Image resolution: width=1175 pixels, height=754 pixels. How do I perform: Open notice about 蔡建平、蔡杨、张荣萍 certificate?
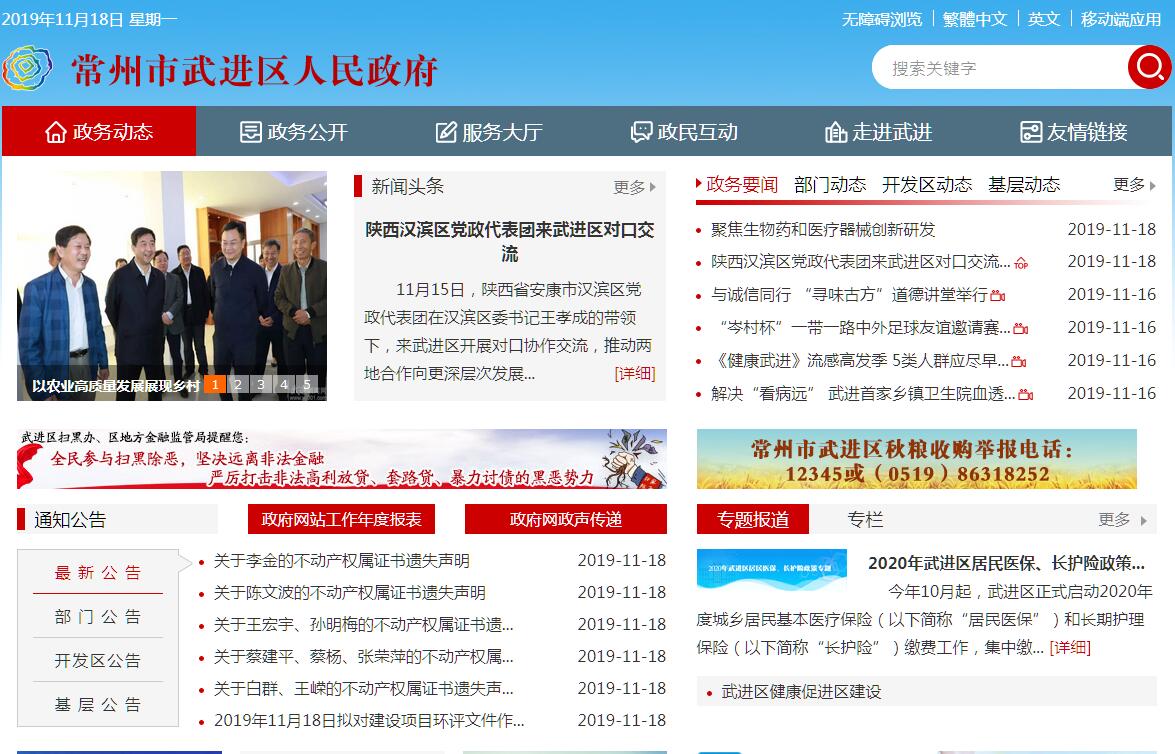(363, 657)
